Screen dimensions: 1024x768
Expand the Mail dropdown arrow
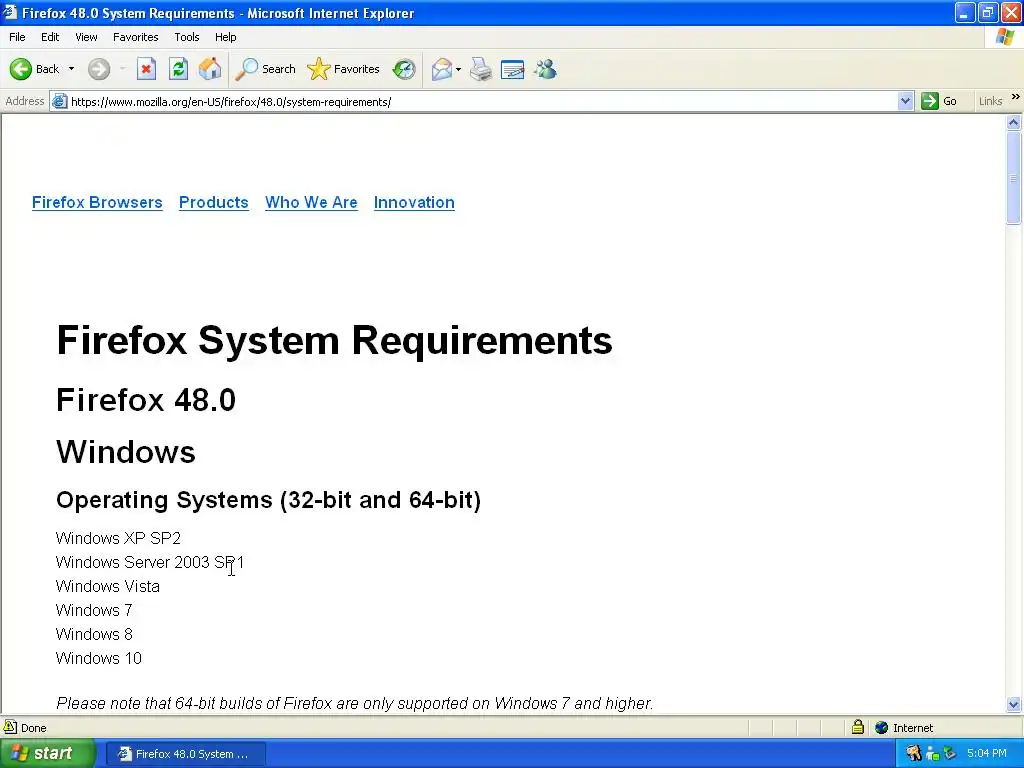pyautogui.click(x=458, y=69)
